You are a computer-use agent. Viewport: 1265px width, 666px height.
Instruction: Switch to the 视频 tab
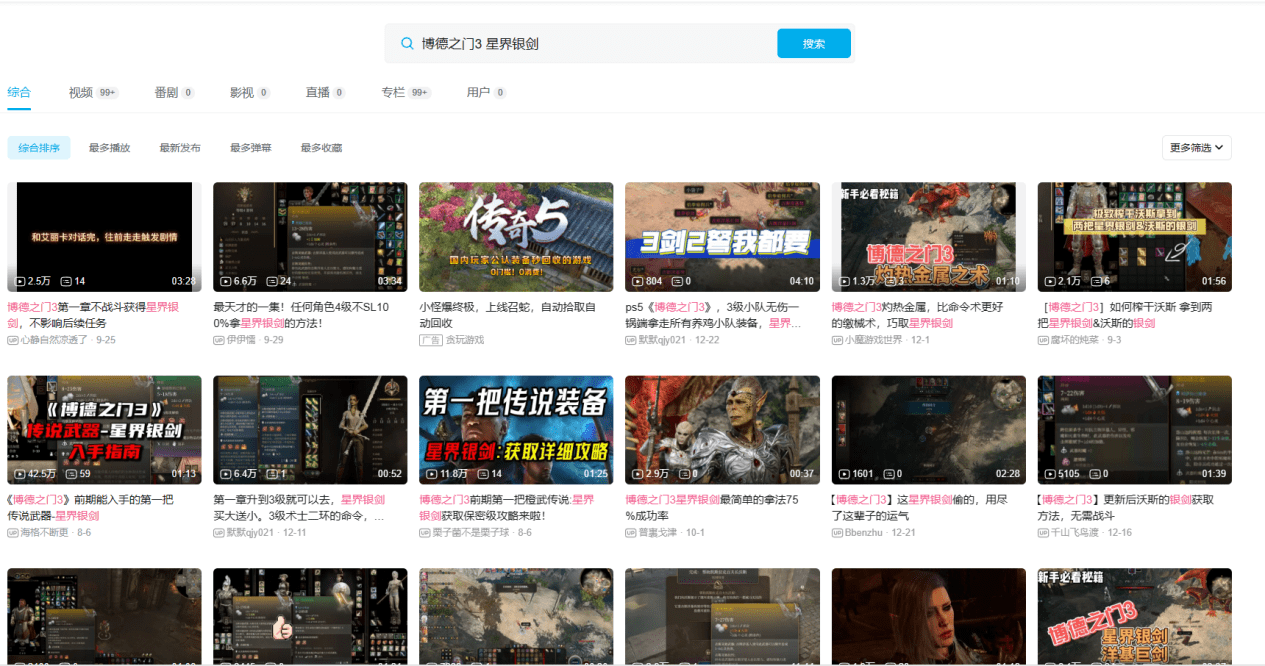click(94, 92)
